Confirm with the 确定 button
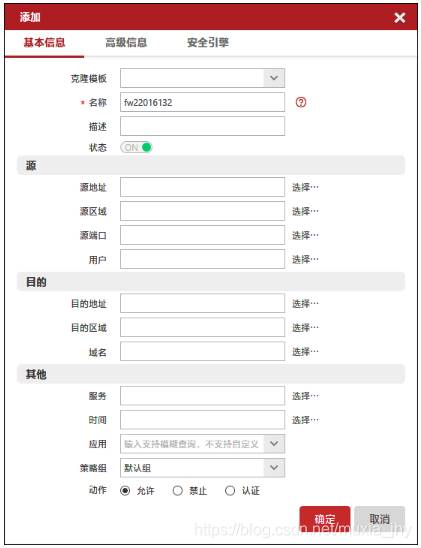The height and width of the screenshot is (548, 421). pos(325,519)
